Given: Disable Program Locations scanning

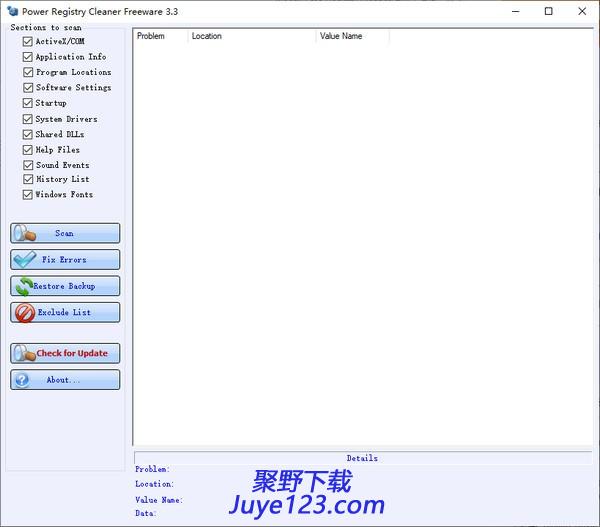Looking at the screenshot, I should (x=28, y=72).
